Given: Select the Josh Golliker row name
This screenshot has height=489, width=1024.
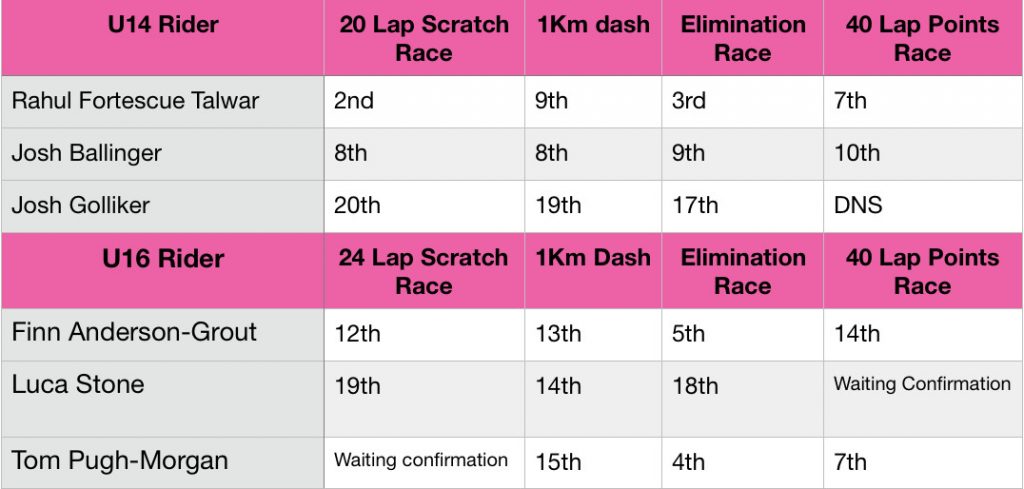Looking at the screenshot, I should (163, 206).
